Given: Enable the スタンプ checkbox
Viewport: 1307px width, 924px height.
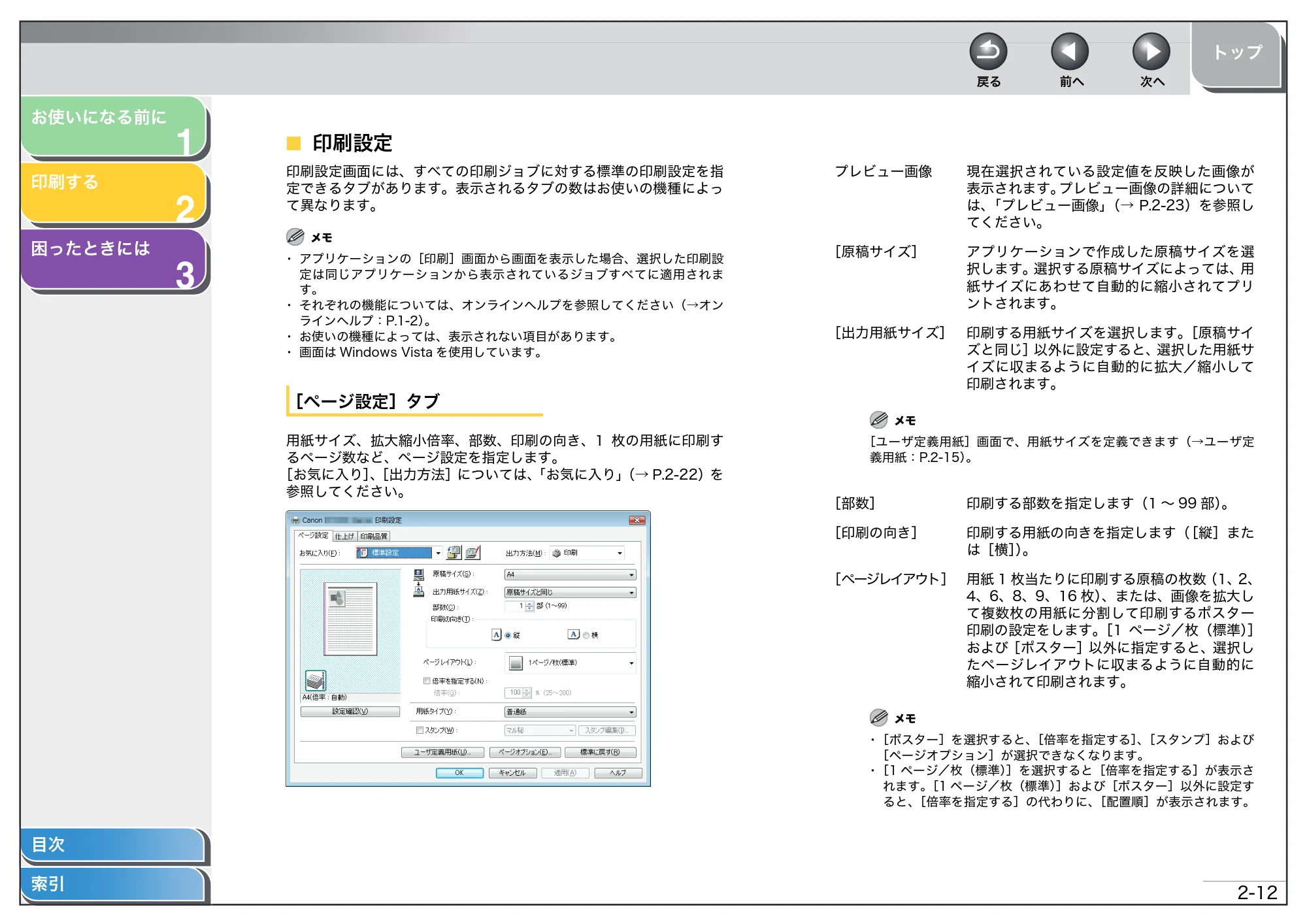Looking at the screenshot, I should click(x=420, y=731).
